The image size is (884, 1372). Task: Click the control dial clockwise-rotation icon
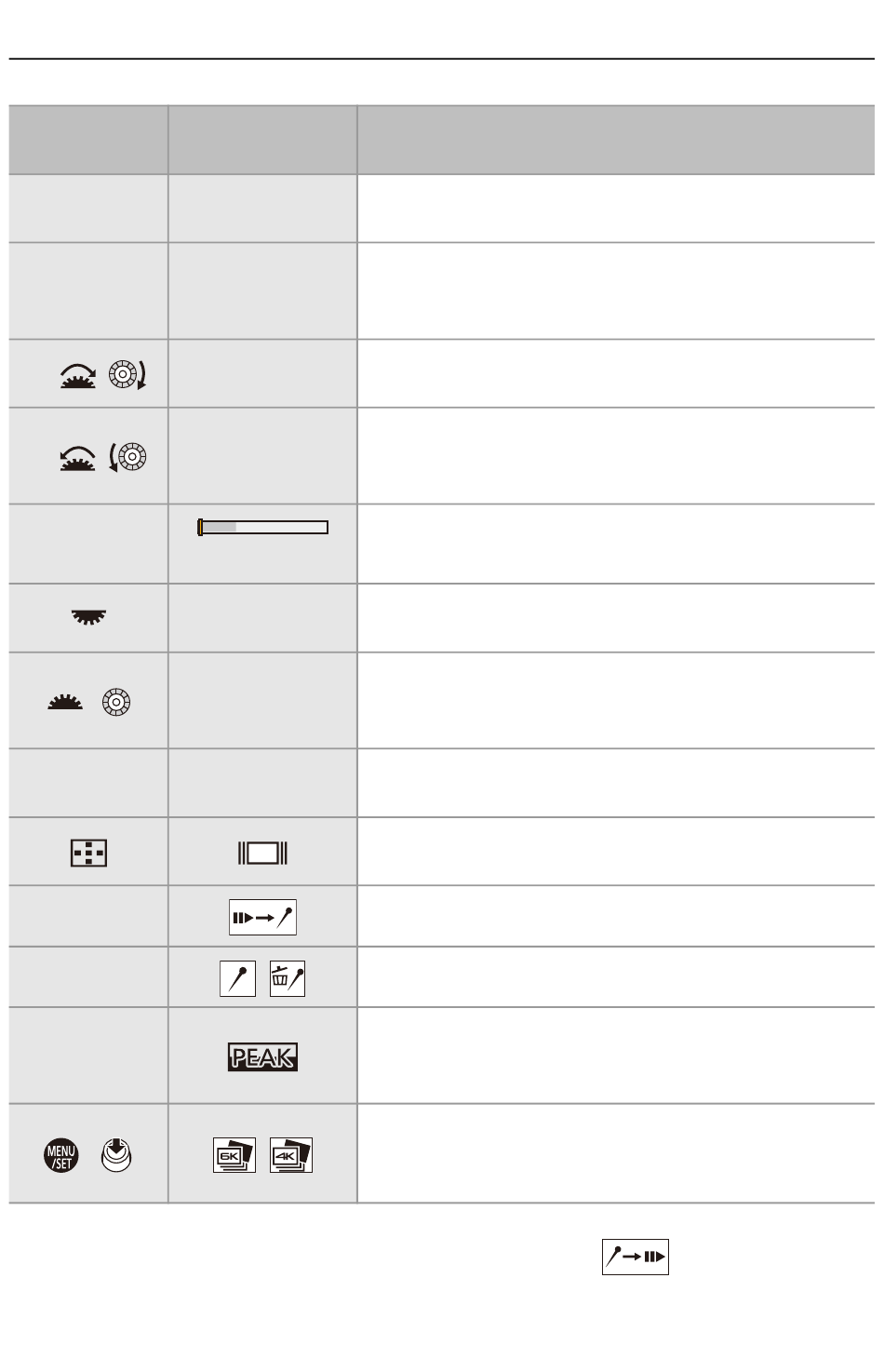[x=127, y=374]
